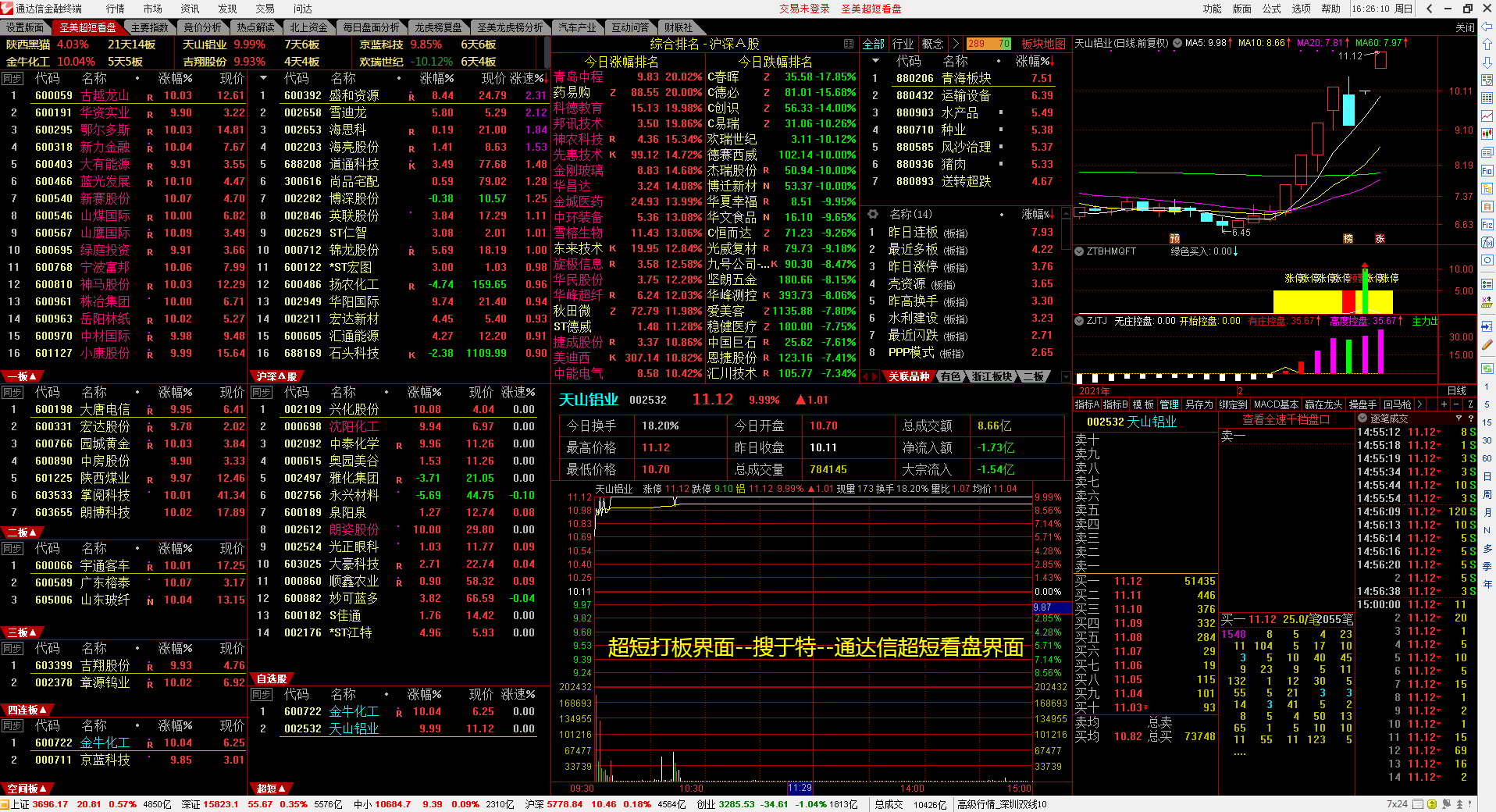The width and height of the screenshot is (1496, 812).
Task: Select the 880432 运输设备 sector row
Action: pos(963,95)
